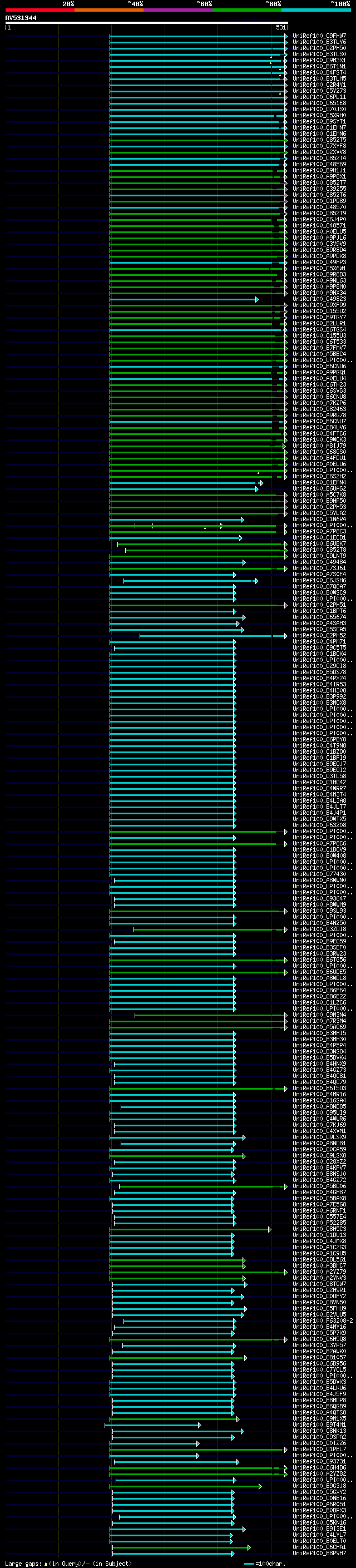Screen dimensions: 356x1568
Task: Select hit label UniRef100_Q8H5C3
Action: tap(319, 1229)
